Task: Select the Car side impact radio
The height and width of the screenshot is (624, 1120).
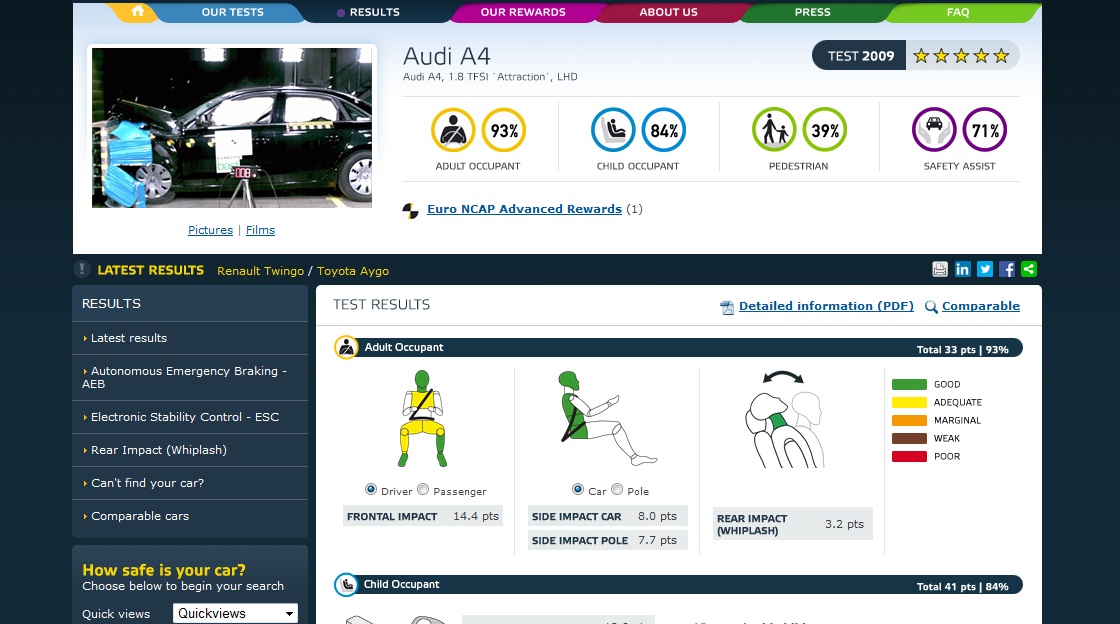Action: pyautogui.click(x=578, y=490)
